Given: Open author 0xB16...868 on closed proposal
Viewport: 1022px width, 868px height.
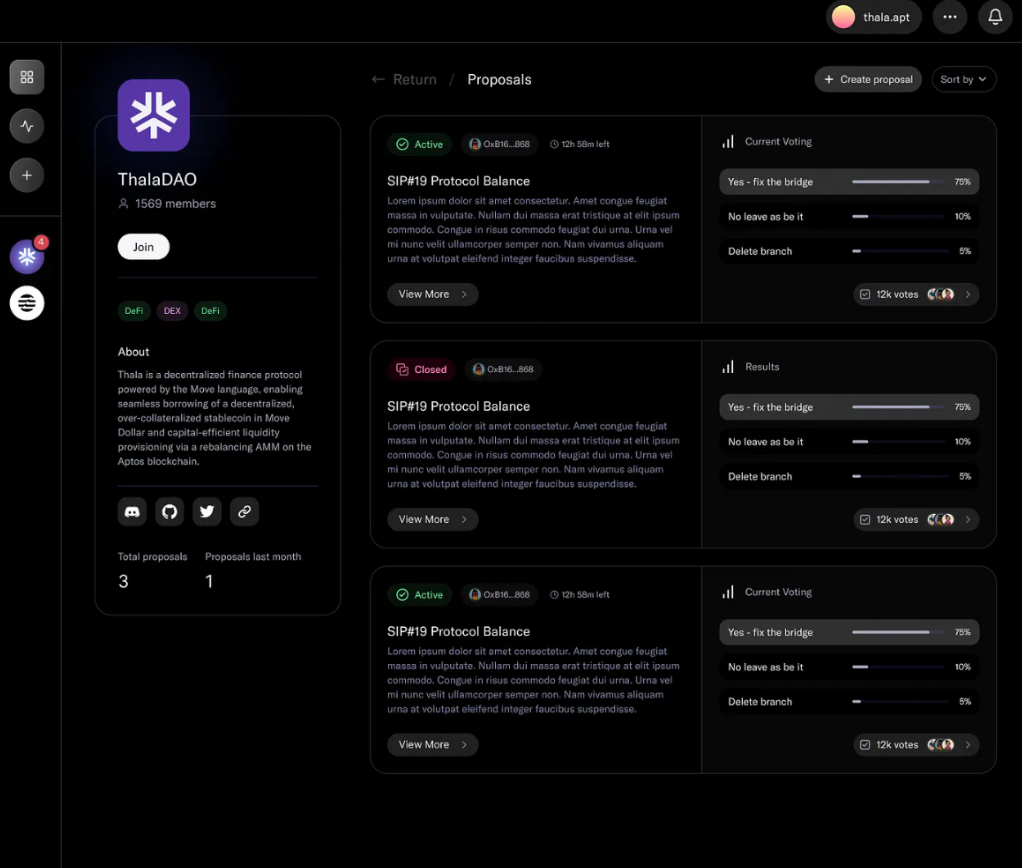Looking at the screenshot, I should pos(503,369).
